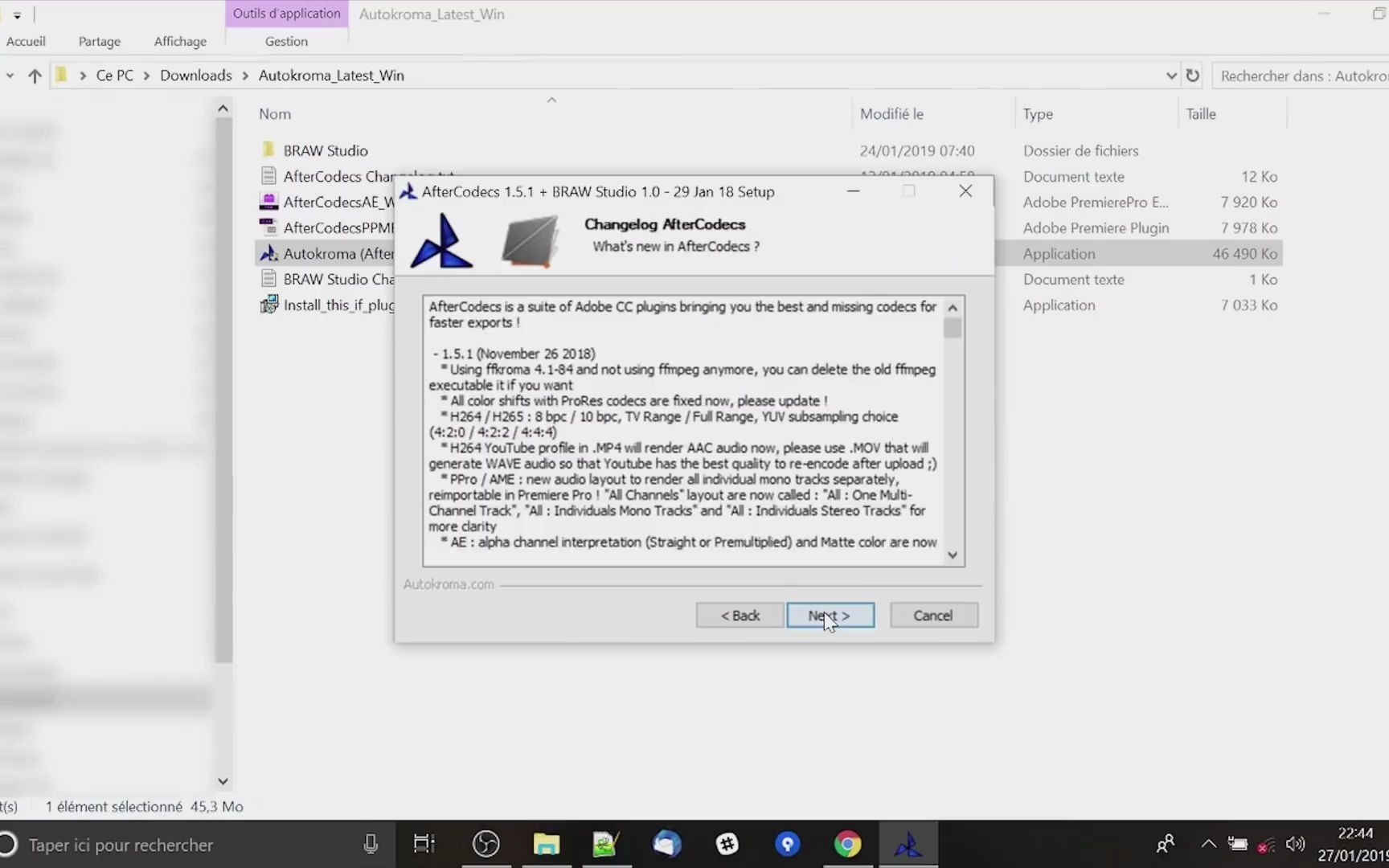
Task: Click the taskbar microphone icon
Action: click(x=371, y=844)
